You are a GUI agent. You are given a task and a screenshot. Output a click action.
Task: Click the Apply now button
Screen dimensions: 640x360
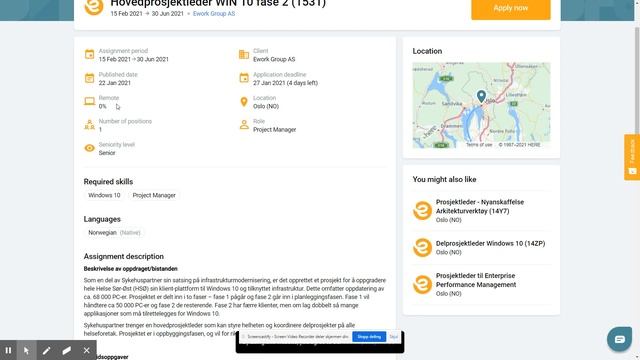click(511, 8)
